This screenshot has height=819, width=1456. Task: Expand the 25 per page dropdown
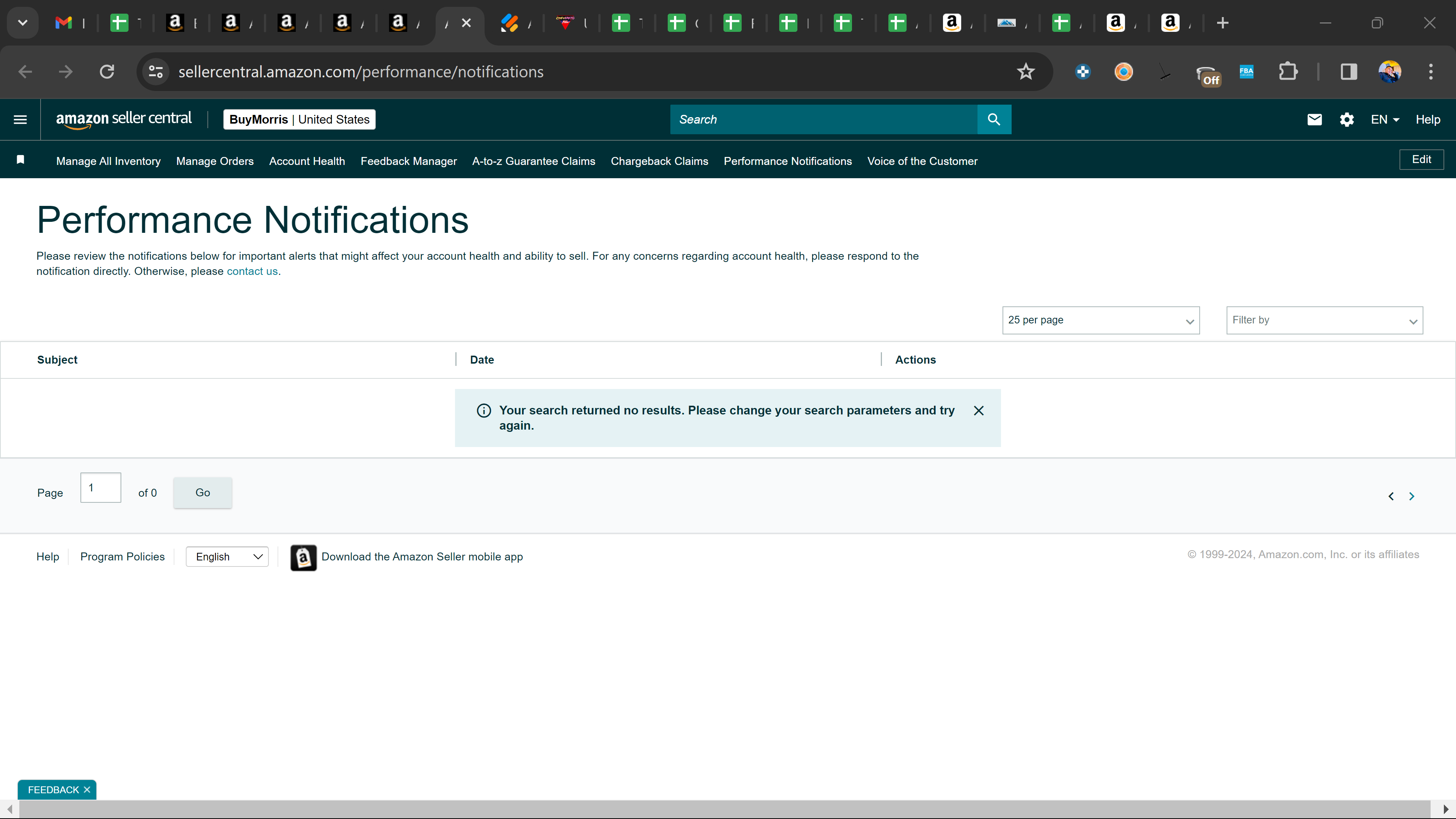[x=1101, y=320]
